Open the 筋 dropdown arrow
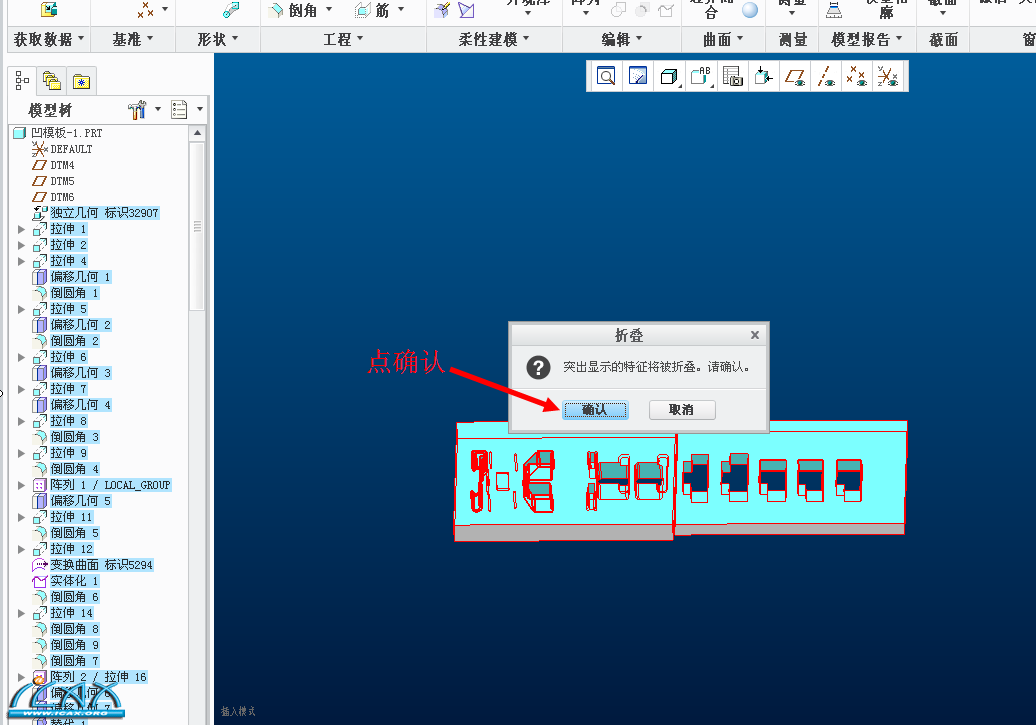 401,9
